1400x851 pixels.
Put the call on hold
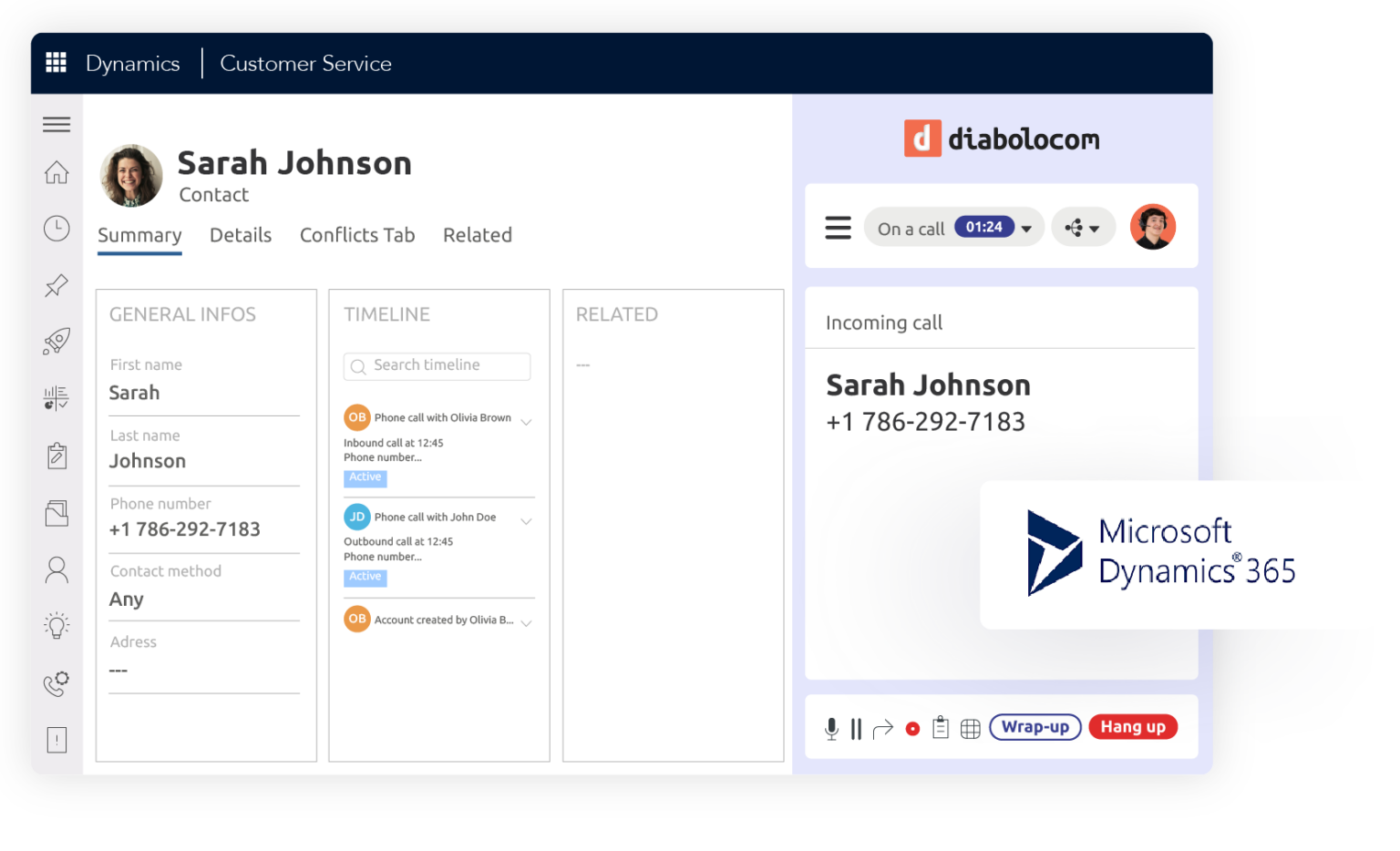click(856, 728)
